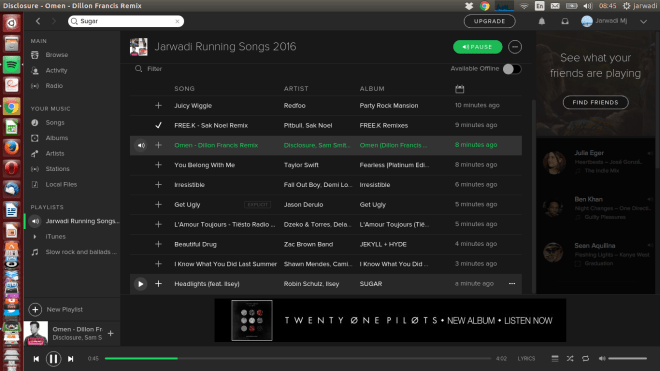The image size is (660, 371).
Task: Add L'Amour Toujours to Your Music
Action: point(158,224)
